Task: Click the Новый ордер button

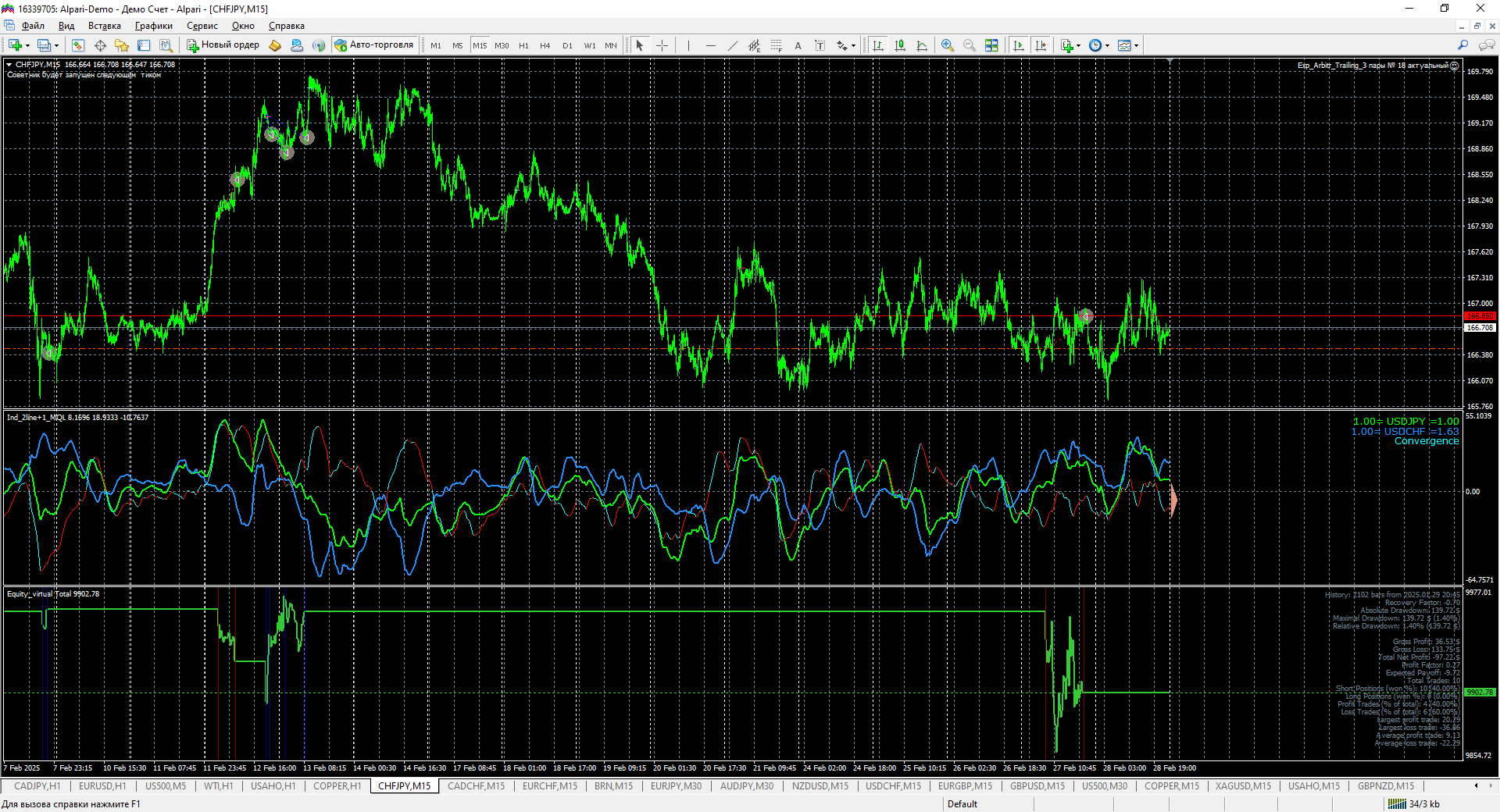Action: tap(223, 45)
